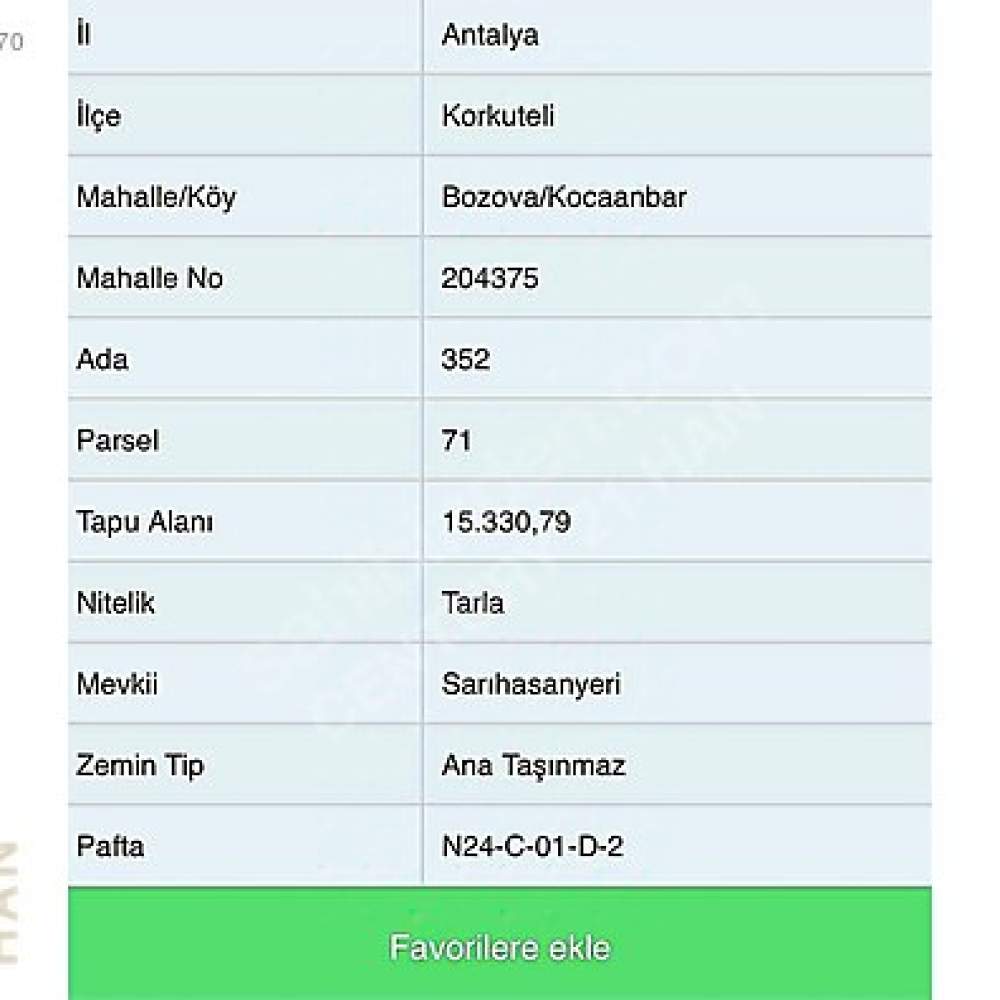Screen dimensions: 1000x1000
Task: Click the İlçe row label
Action: click(98, 116)
